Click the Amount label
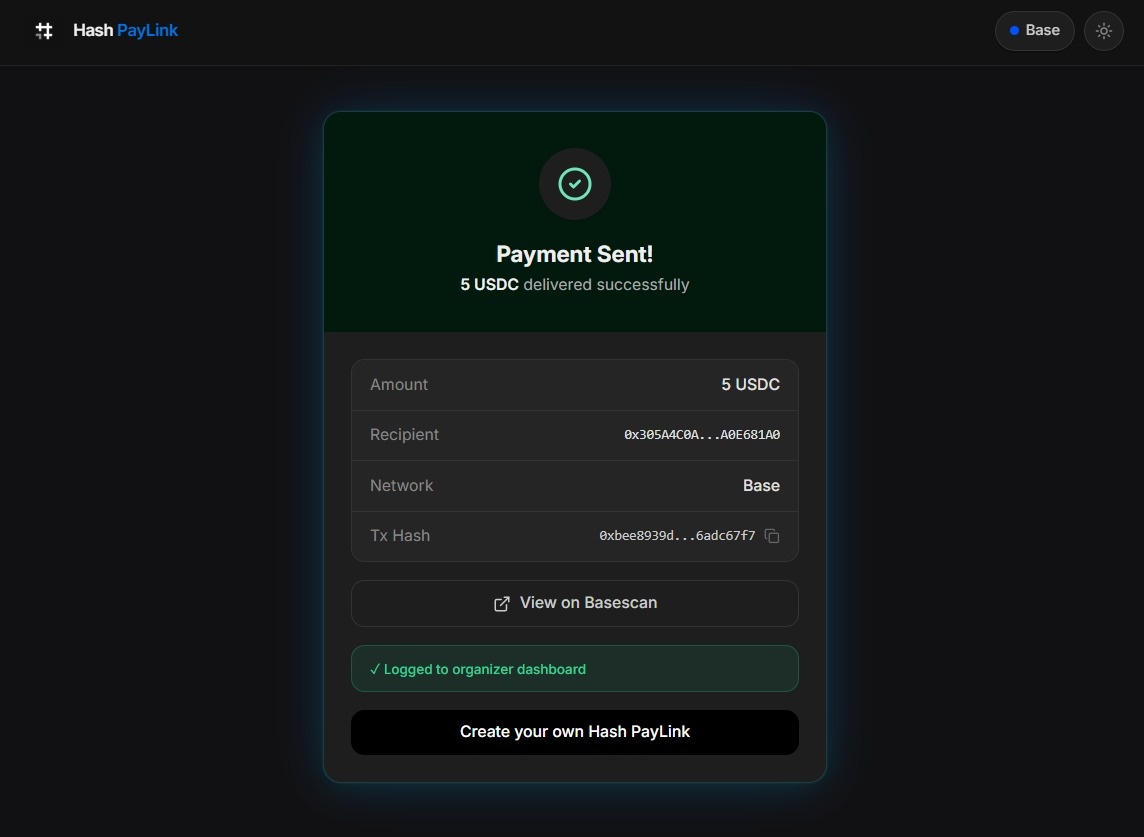1144x837 pixels. click(398, 385)
